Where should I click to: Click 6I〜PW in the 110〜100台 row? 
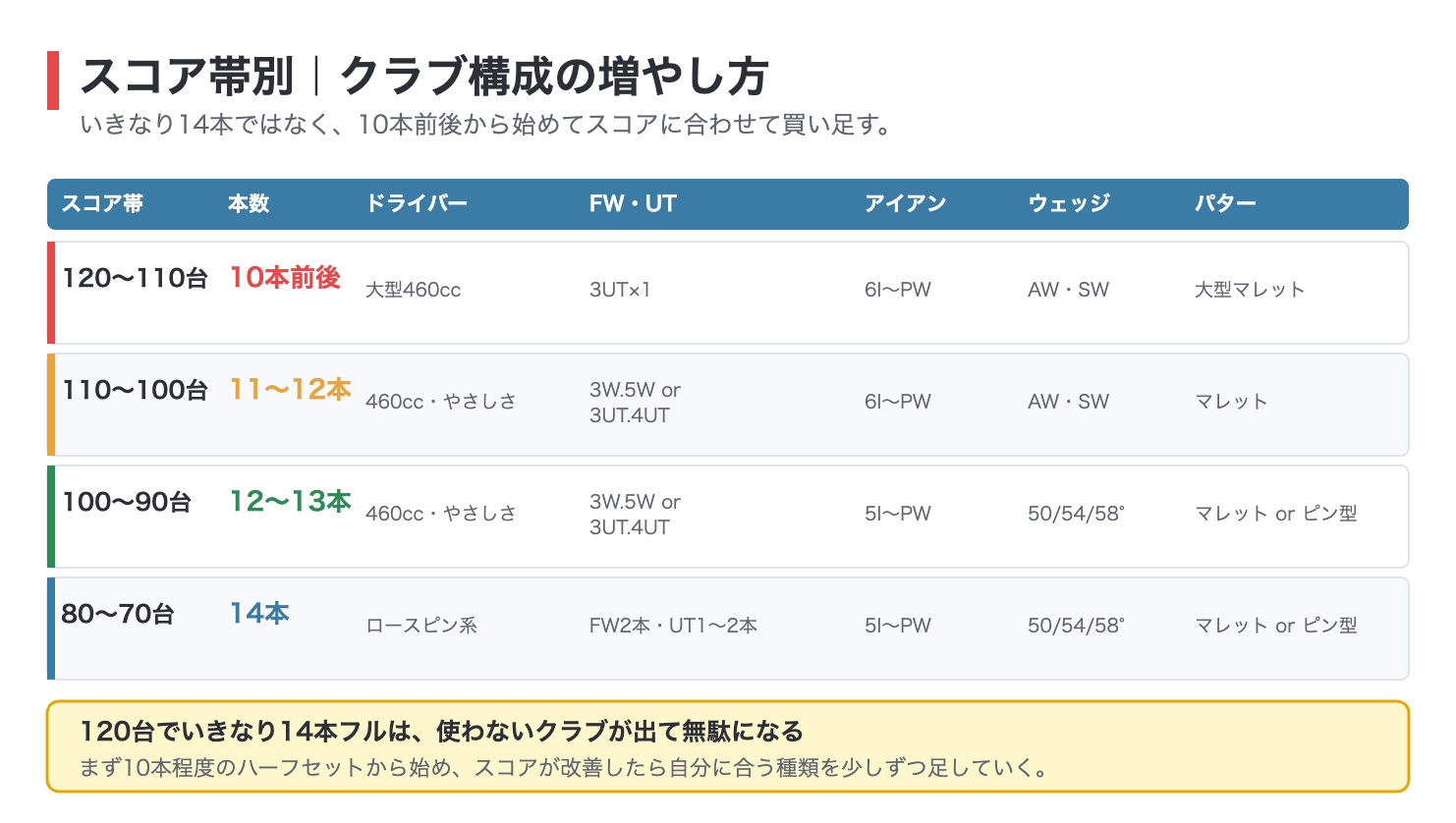tap(898, 402)
